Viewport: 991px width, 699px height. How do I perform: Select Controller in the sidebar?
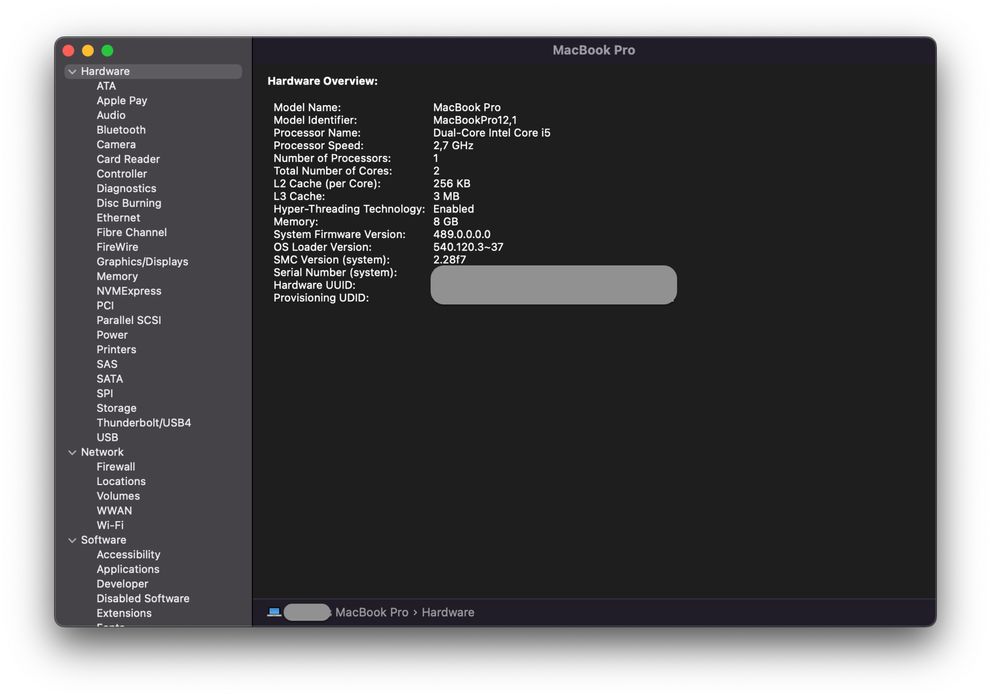pos(121,174)
